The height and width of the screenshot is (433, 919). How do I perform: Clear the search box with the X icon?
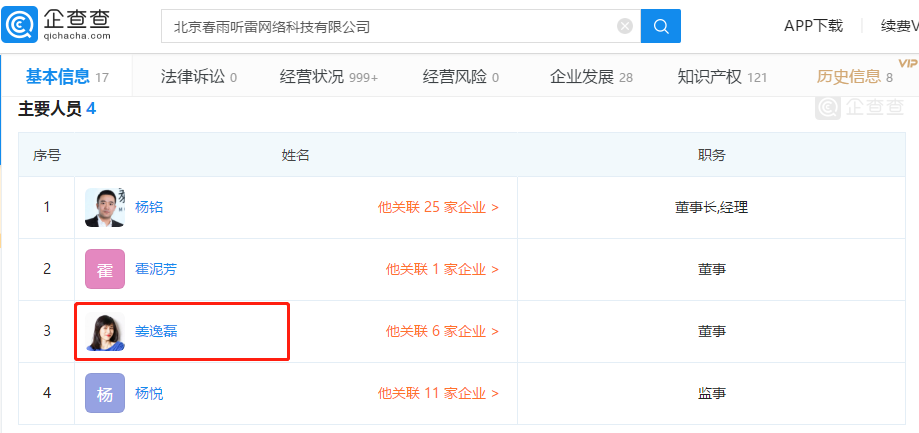[x=625, y=26]
